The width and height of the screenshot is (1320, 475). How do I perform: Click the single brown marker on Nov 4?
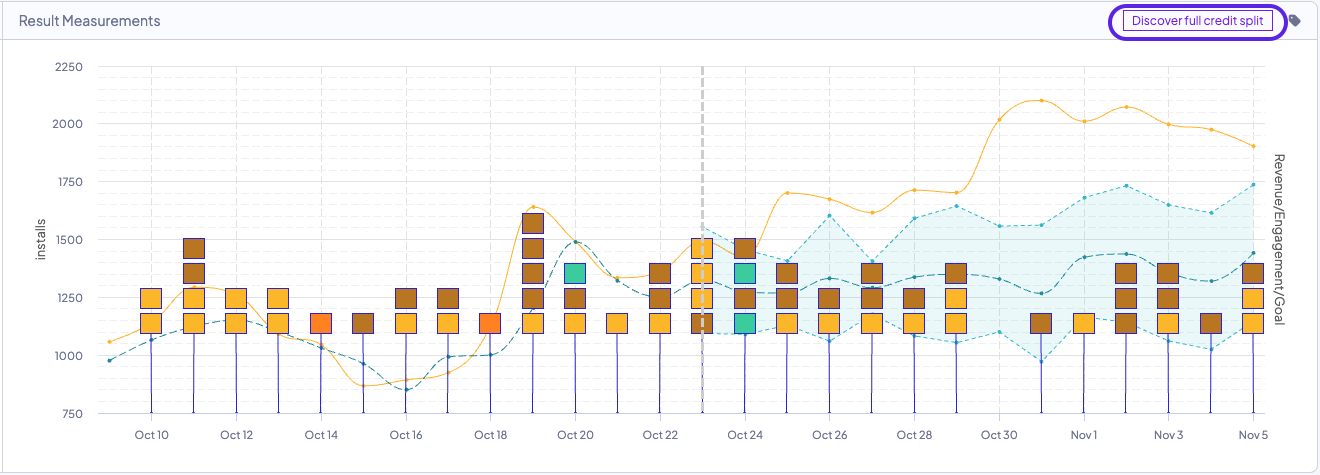pyautogui.click(x=1210, y=323)
